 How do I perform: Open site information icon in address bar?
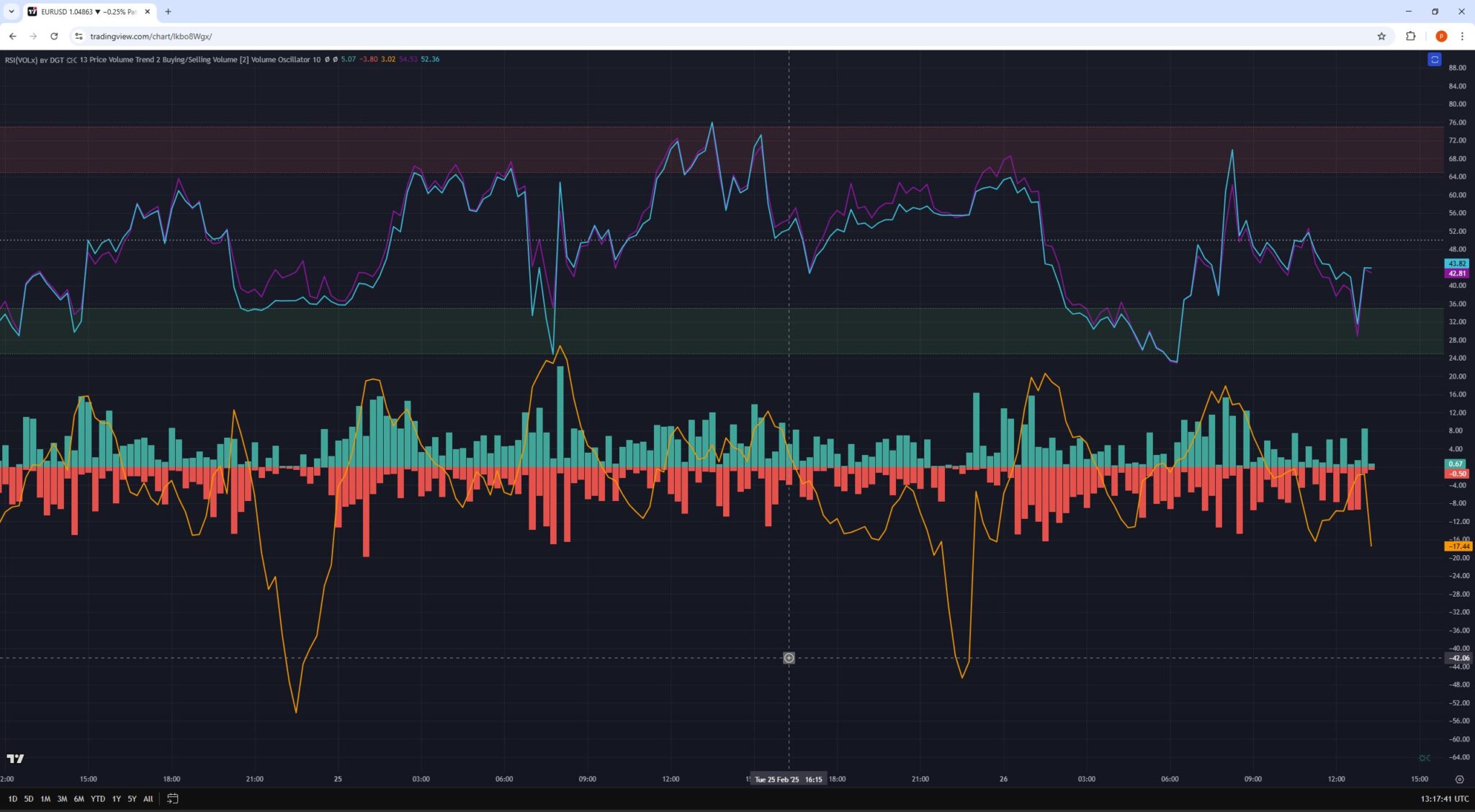coord(79,36)
